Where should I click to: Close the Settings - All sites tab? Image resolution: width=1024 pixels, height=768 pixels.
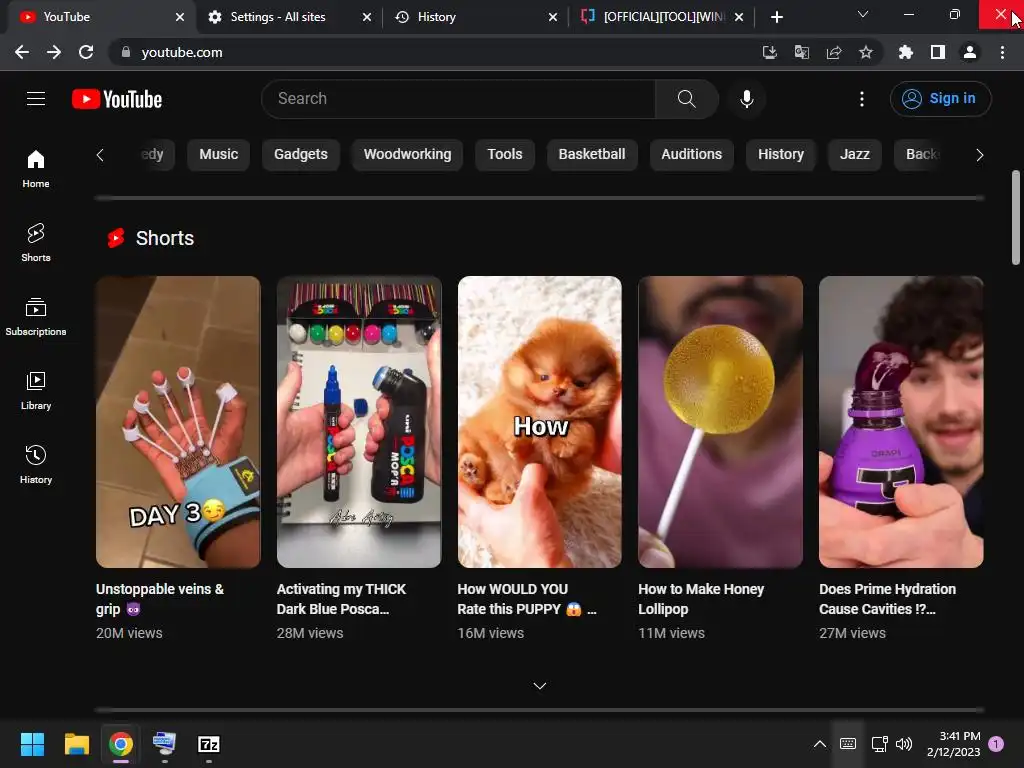367,17
